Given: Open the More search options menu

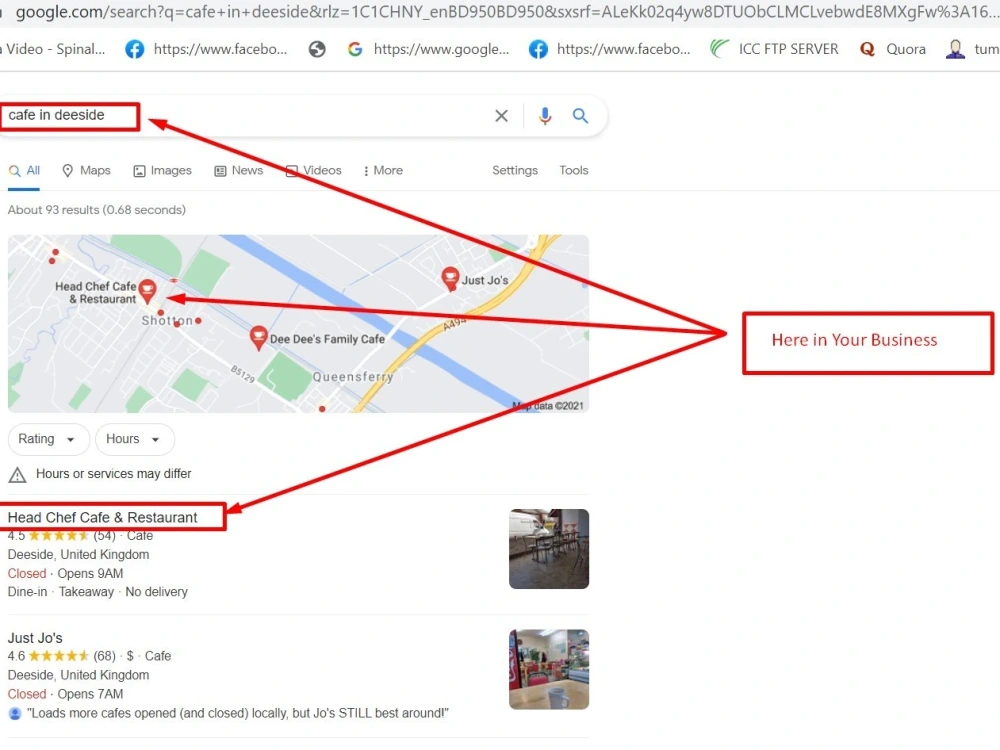Looking at the screenshot, I should coord(383,171).
